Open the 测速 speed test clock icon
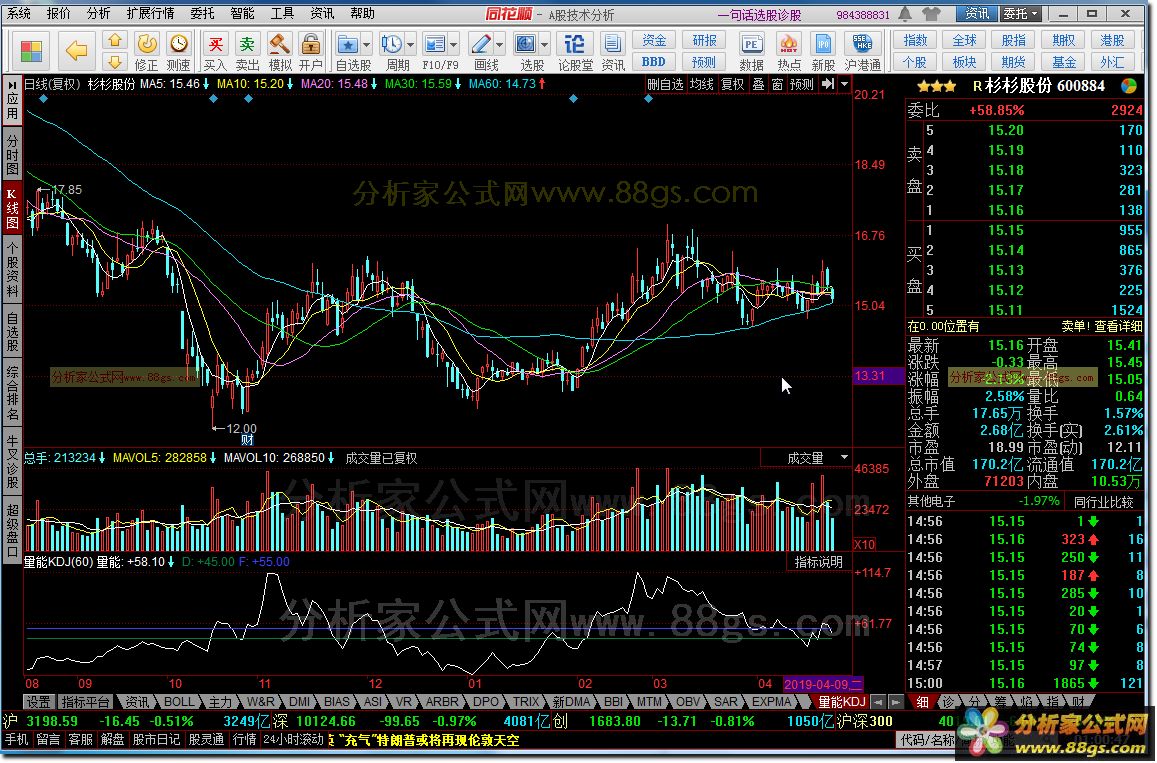The height and width of the screenshot is (763, 1157). pyautogui.click(x=178, y=44)
